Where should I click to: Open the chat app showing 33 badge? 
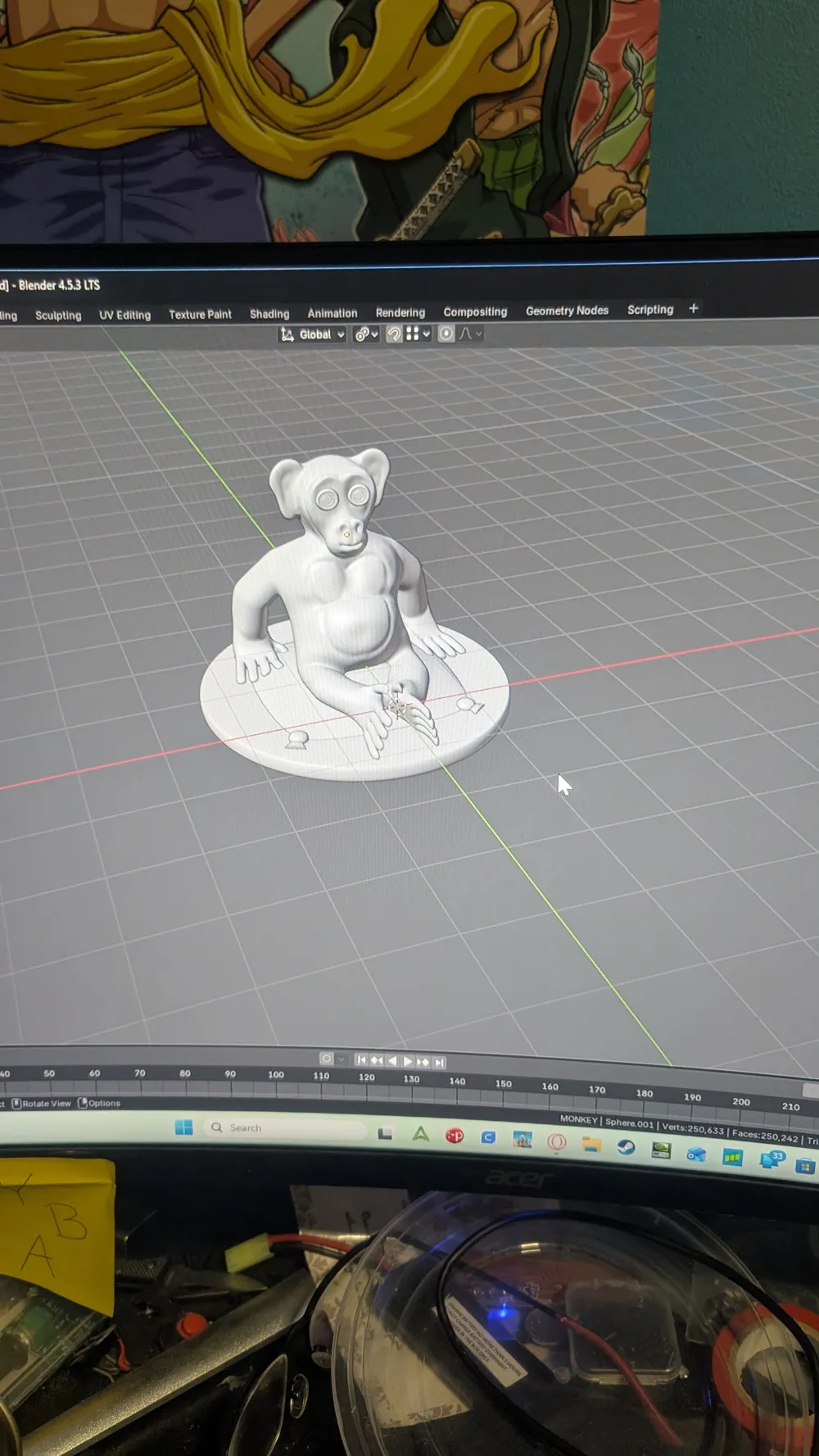coord(771,1160)
